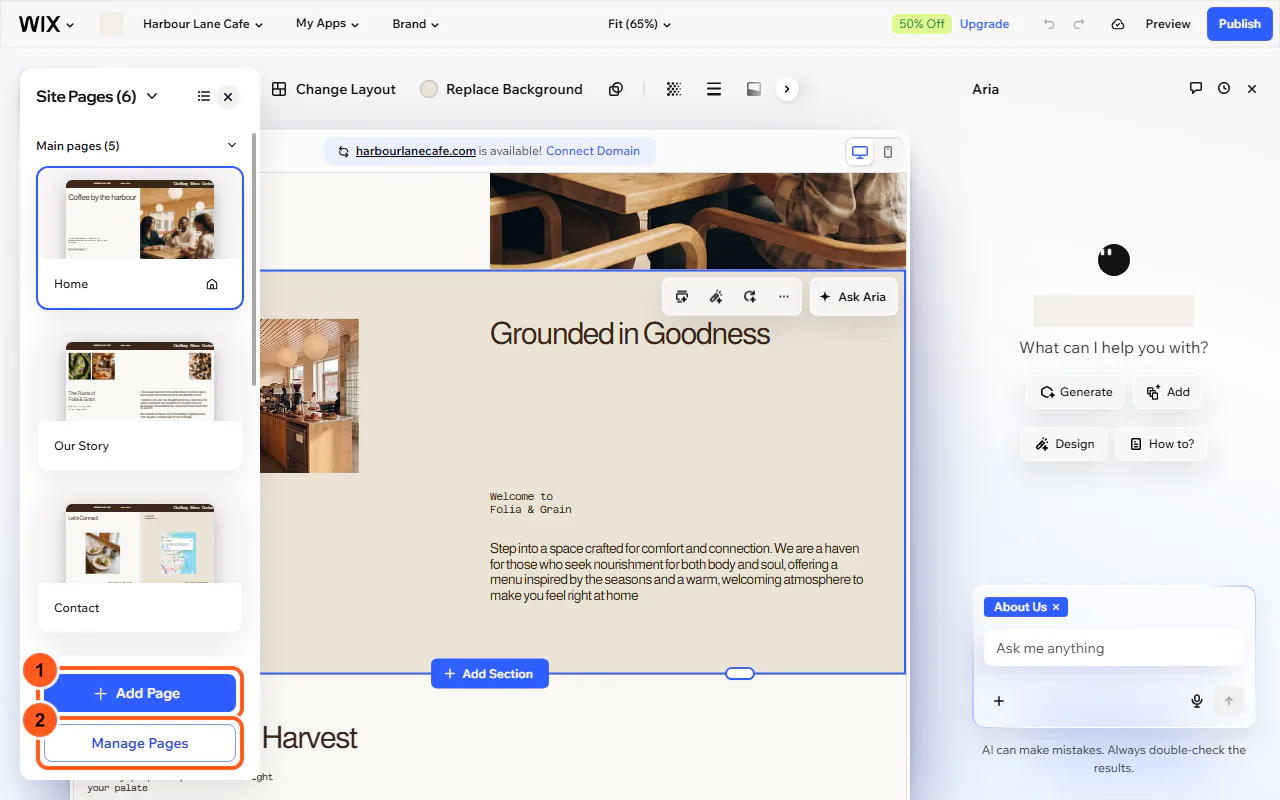The image size is (1280, 800).
Task: Open the Fit (65%) zoom dropdown
Action: coord(640,24)
